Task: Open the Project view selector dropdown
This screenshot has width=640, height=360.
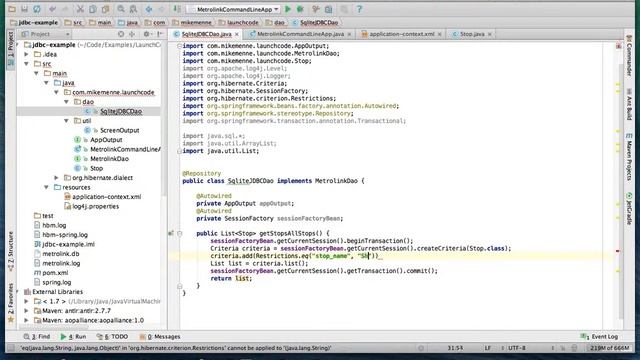Action: tap(46, 34)
